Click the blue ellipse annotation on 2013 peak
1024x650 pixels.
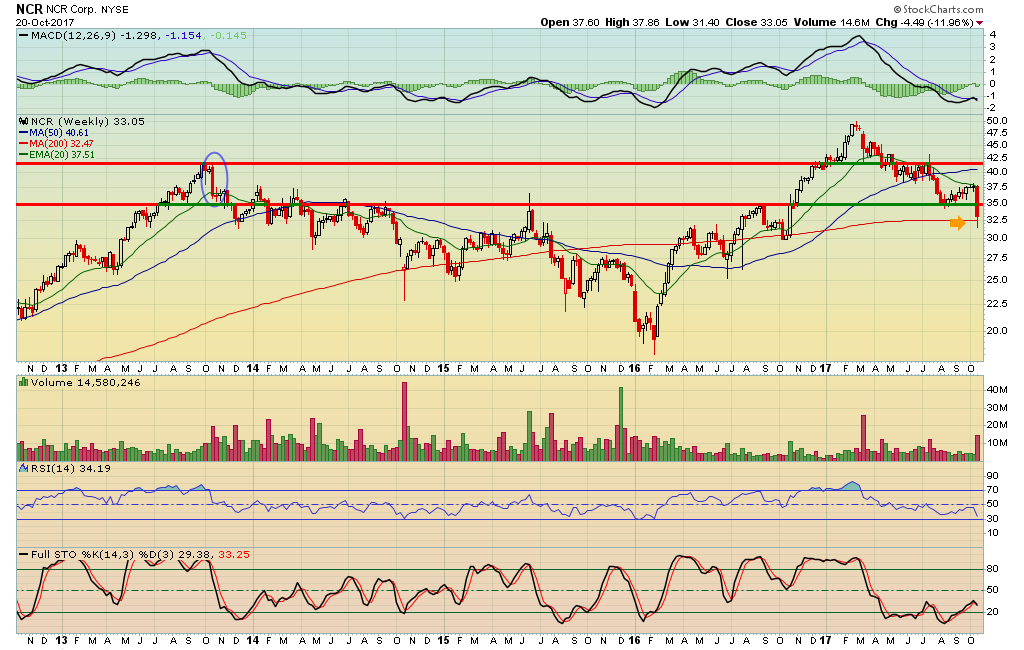[214, 177]
